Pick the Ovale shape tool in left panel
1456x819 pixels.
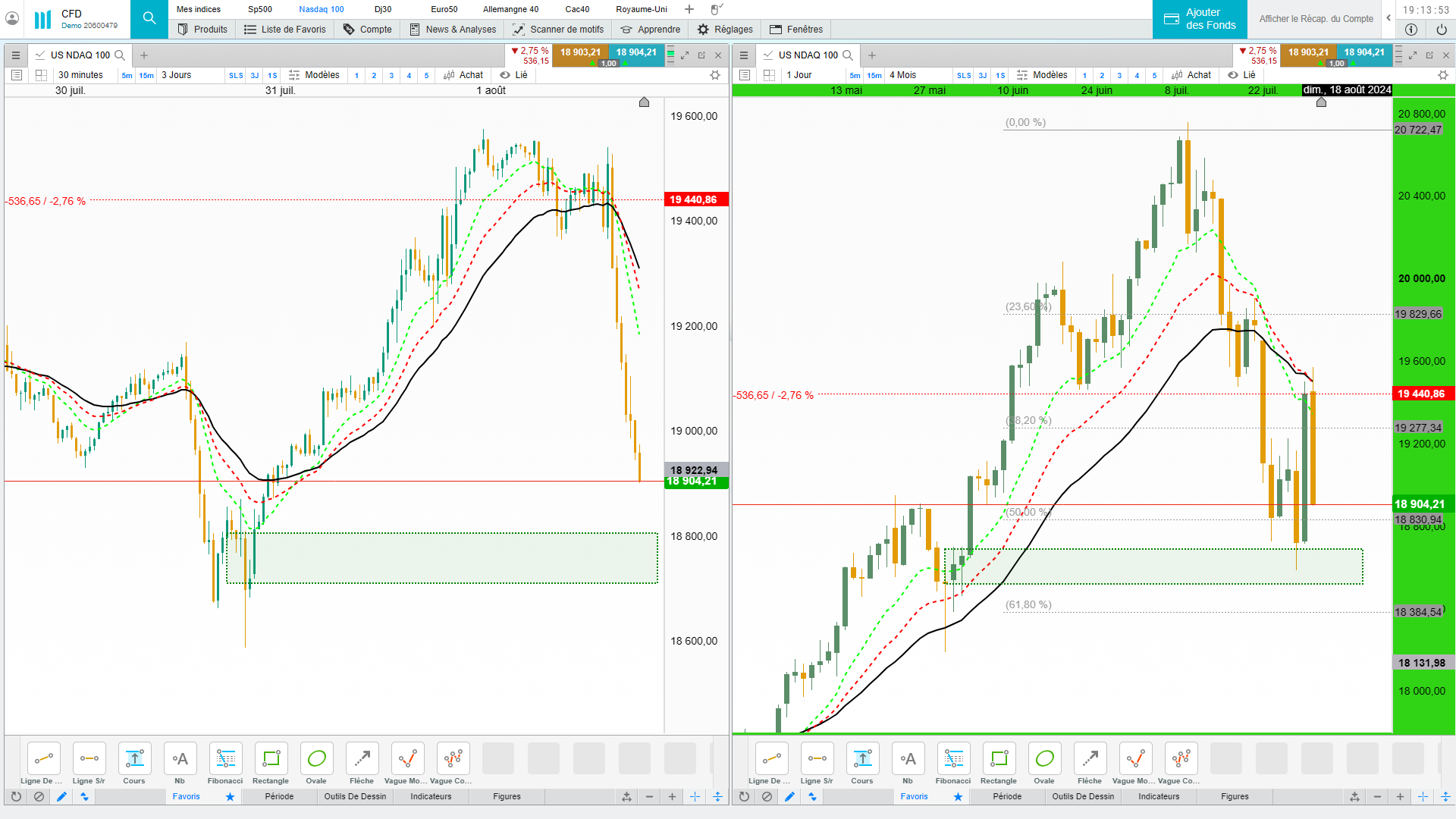coord(316,759)
